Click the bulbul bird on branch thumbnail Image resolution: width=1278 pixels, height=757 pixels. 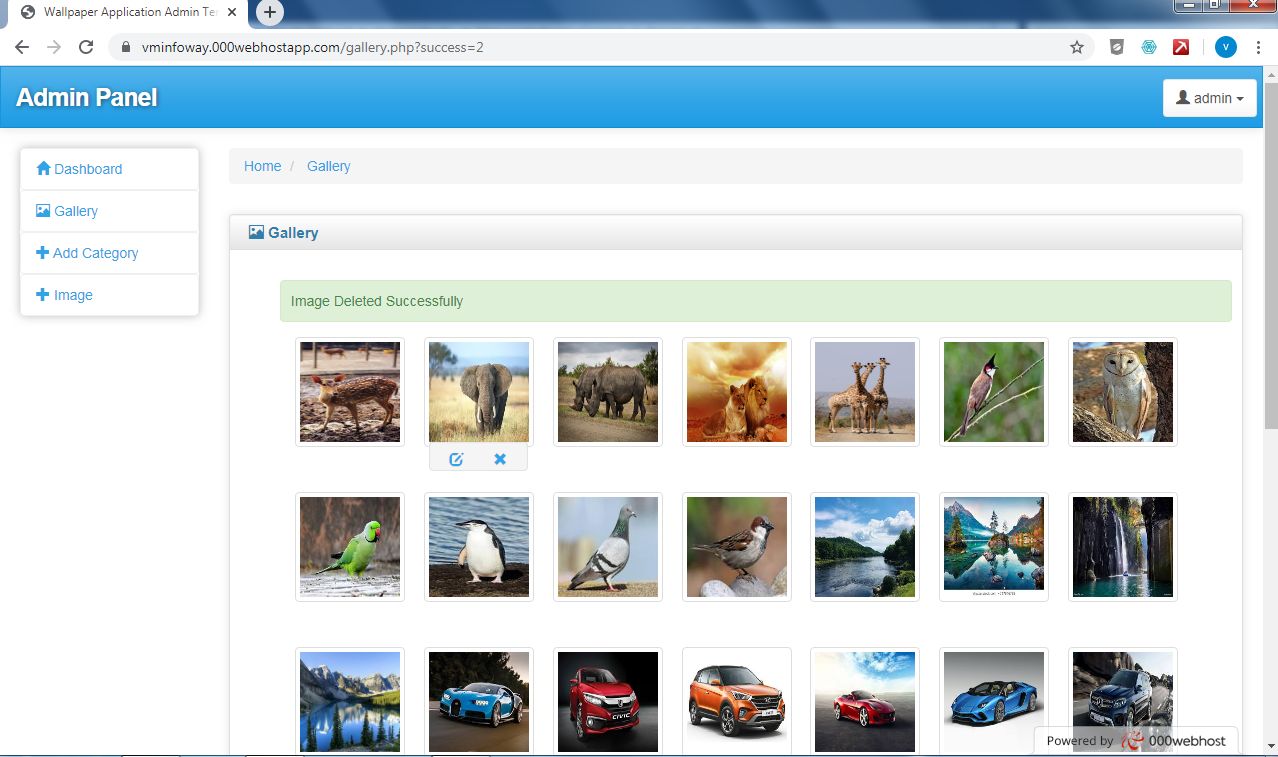tap(994, 392)
